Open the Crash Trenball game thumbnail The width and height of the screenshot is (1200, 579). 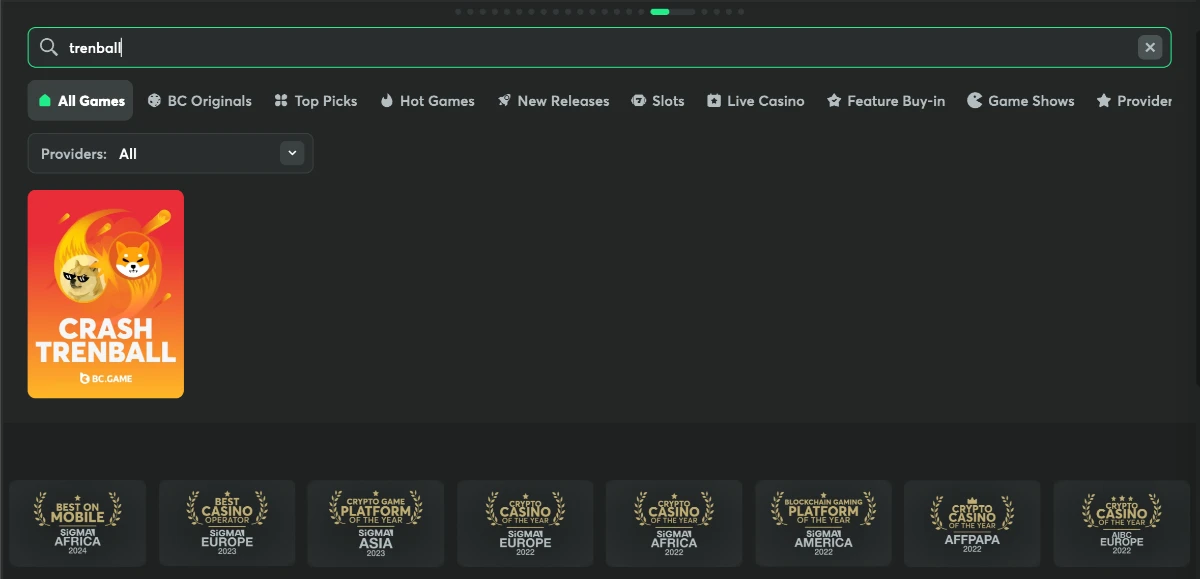106,294
